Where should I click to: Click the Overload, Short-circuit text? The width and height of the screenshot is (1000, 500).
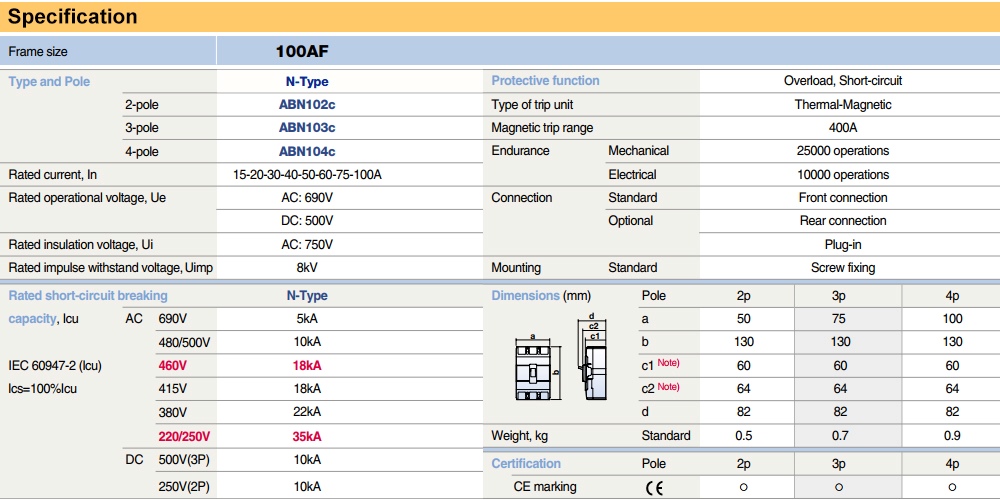[x=842, y=81]
